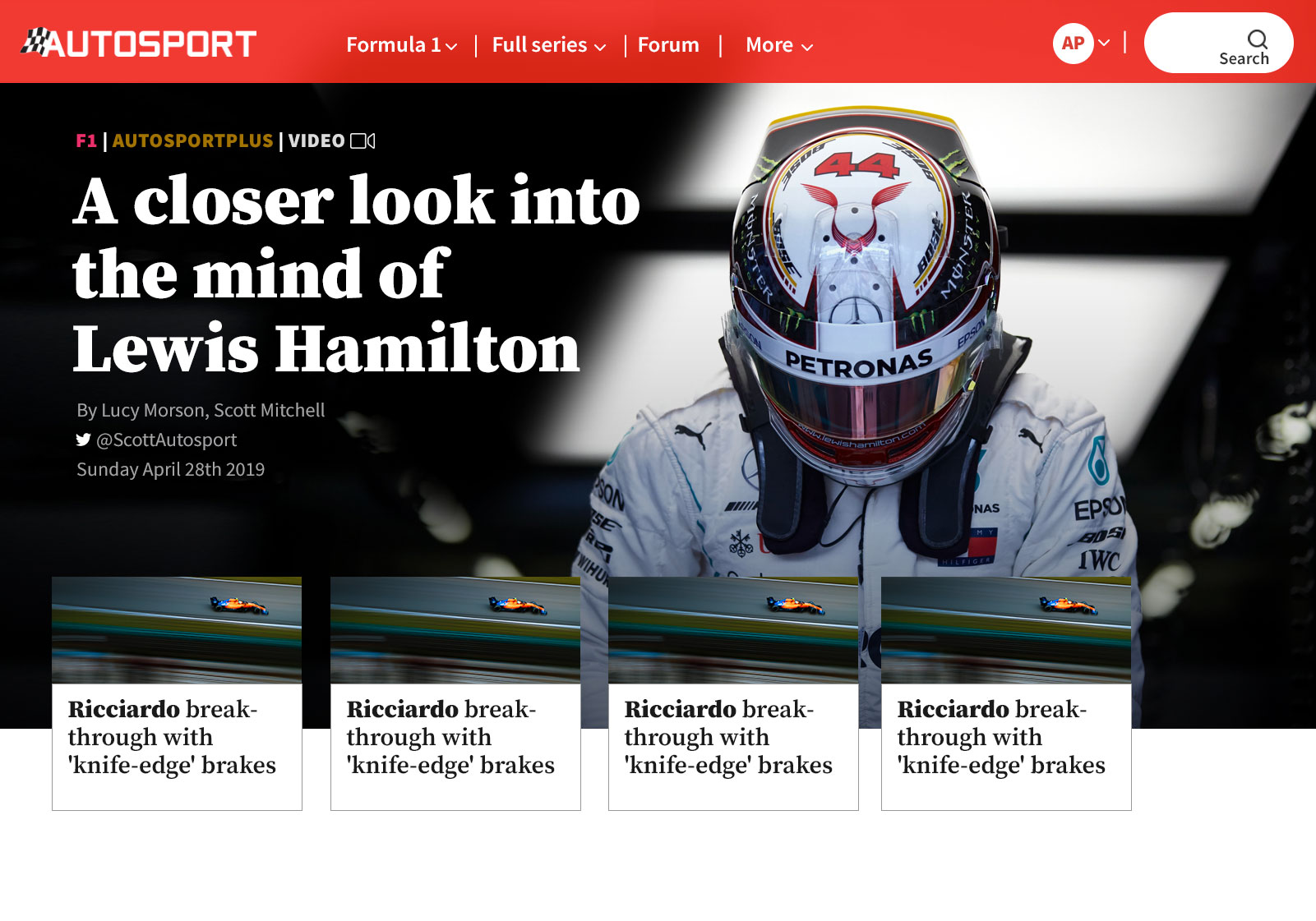1316x921 pixels.
Task: Open the Lewis Hamilton headline article
Action: (356, 274)
